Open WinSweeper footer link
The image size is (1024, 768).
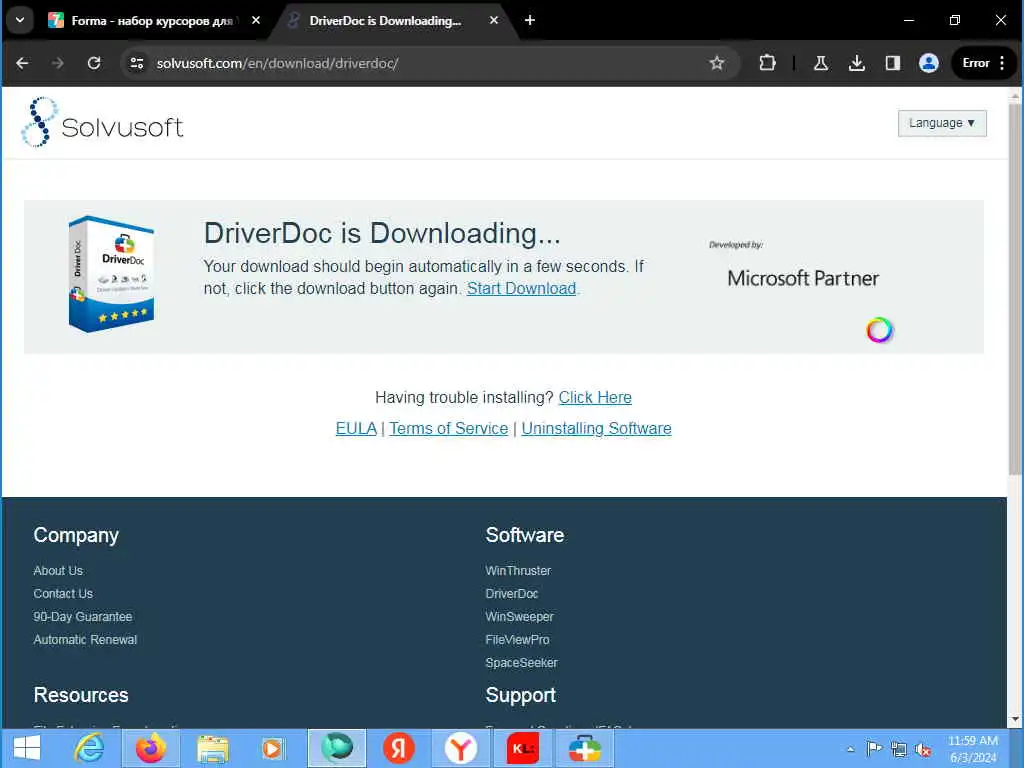[x=519, y=616]
